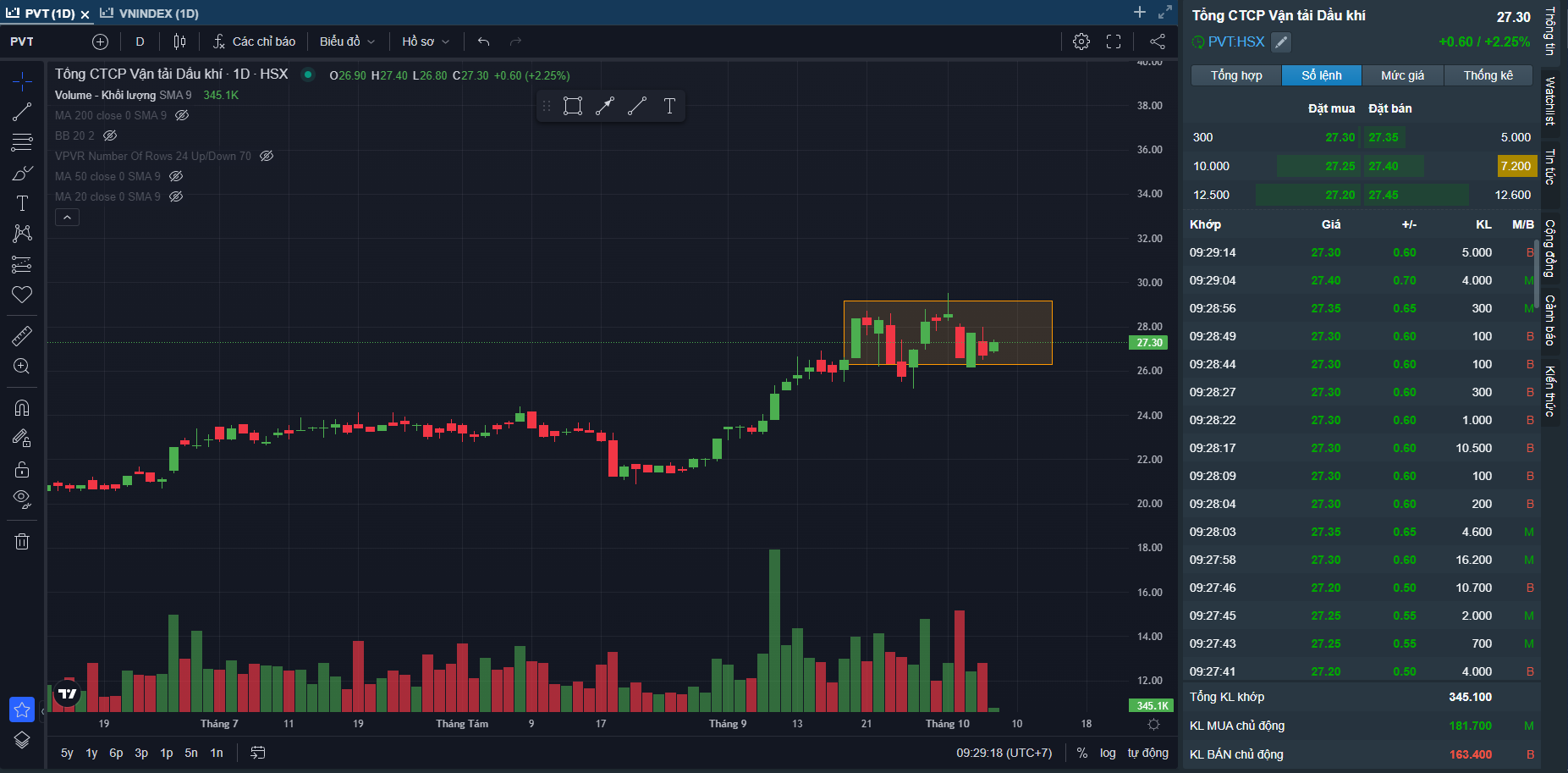The image size is (1568, 773).
Task: Open the Watchlist side panel
Action: click(x=1550, y=102)
